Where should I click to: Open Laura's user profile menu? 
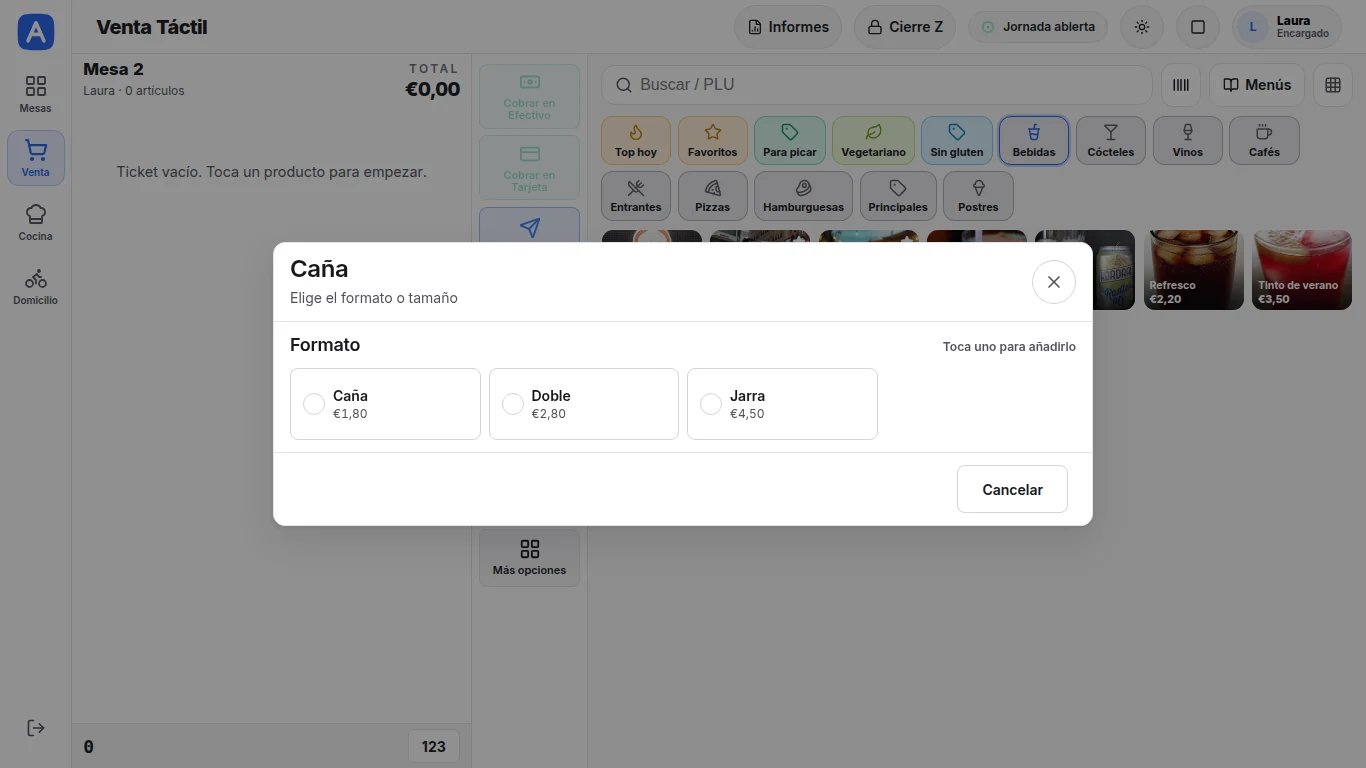pos(1287,27)
